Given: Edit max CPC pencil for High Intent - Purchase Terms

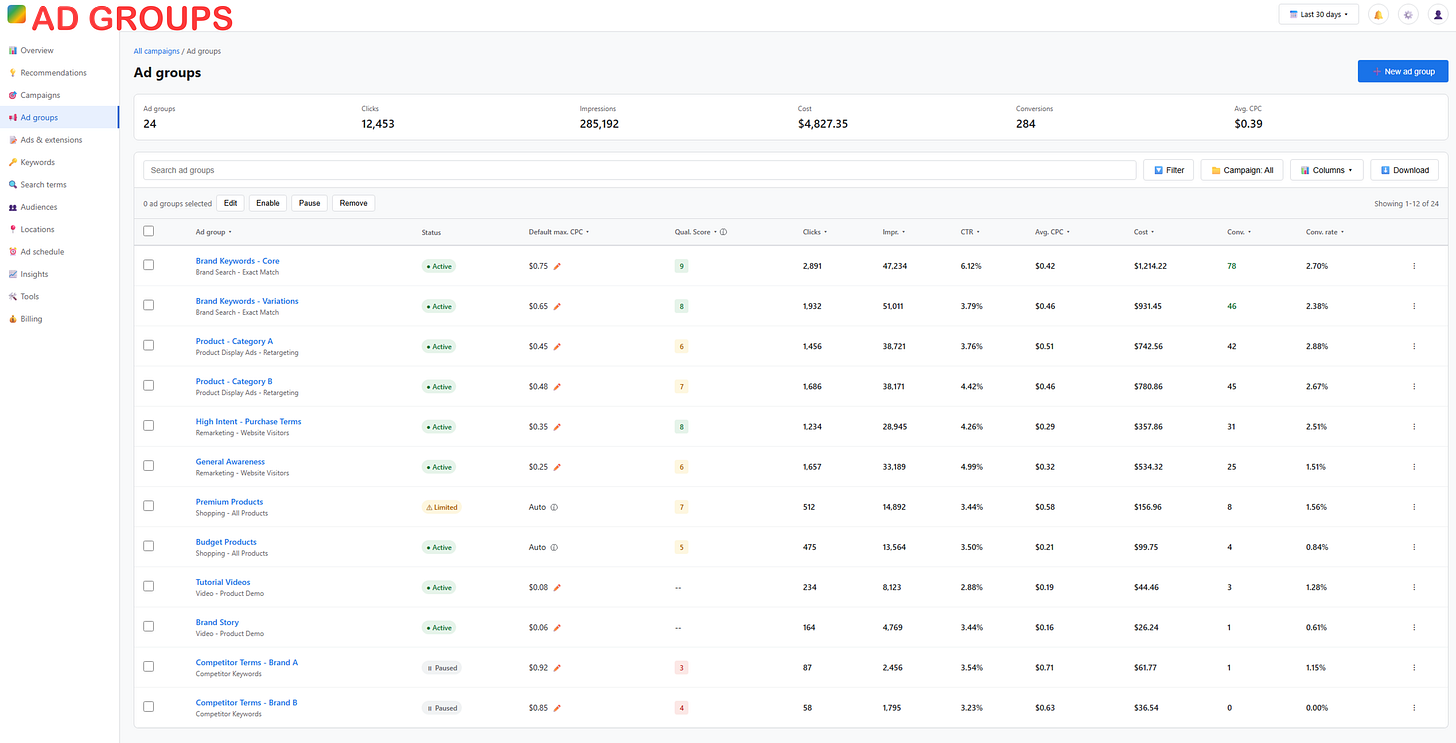Looking at the screenshot, I should (557, 427).
